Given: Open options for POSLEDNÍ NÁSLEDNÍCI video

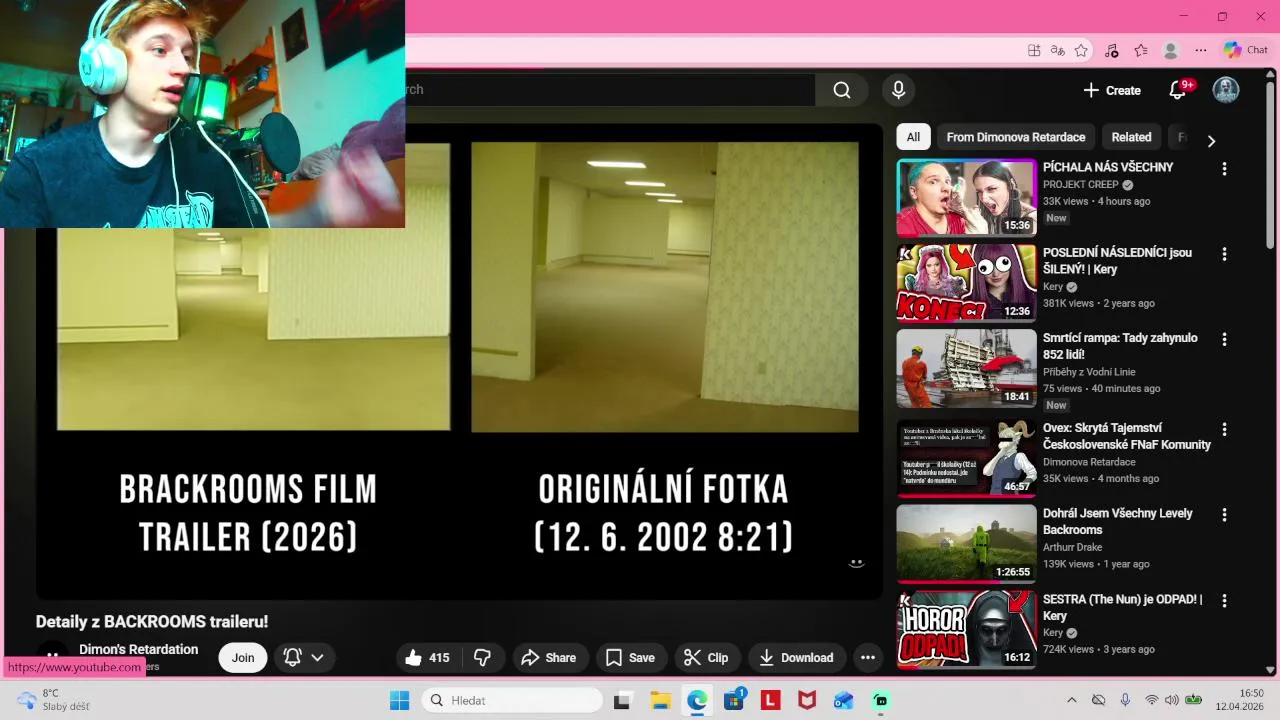Looking at the screenshot, I should pyautogui.click(x=1224, y=255).
